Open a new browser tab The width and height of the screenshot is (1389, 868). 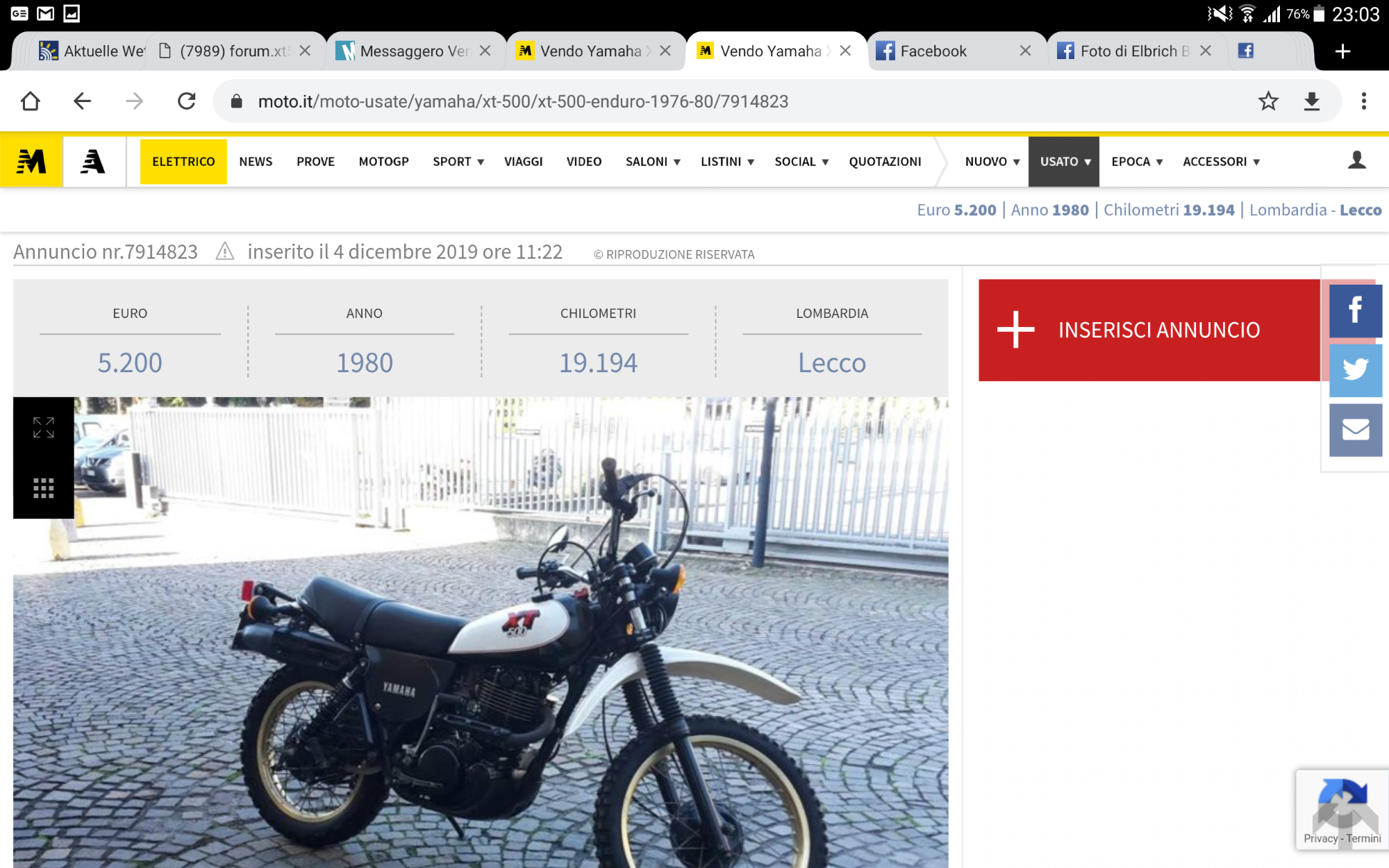click(x=1342, y=51)
